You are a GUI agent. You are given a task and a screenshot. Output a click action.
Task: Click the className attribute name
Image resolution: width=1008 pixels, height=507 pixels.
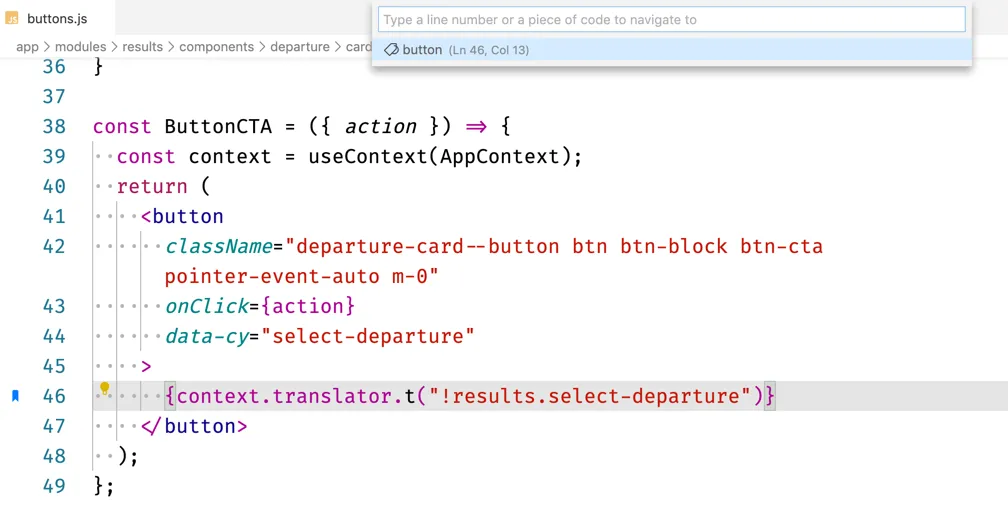point(218,246)
